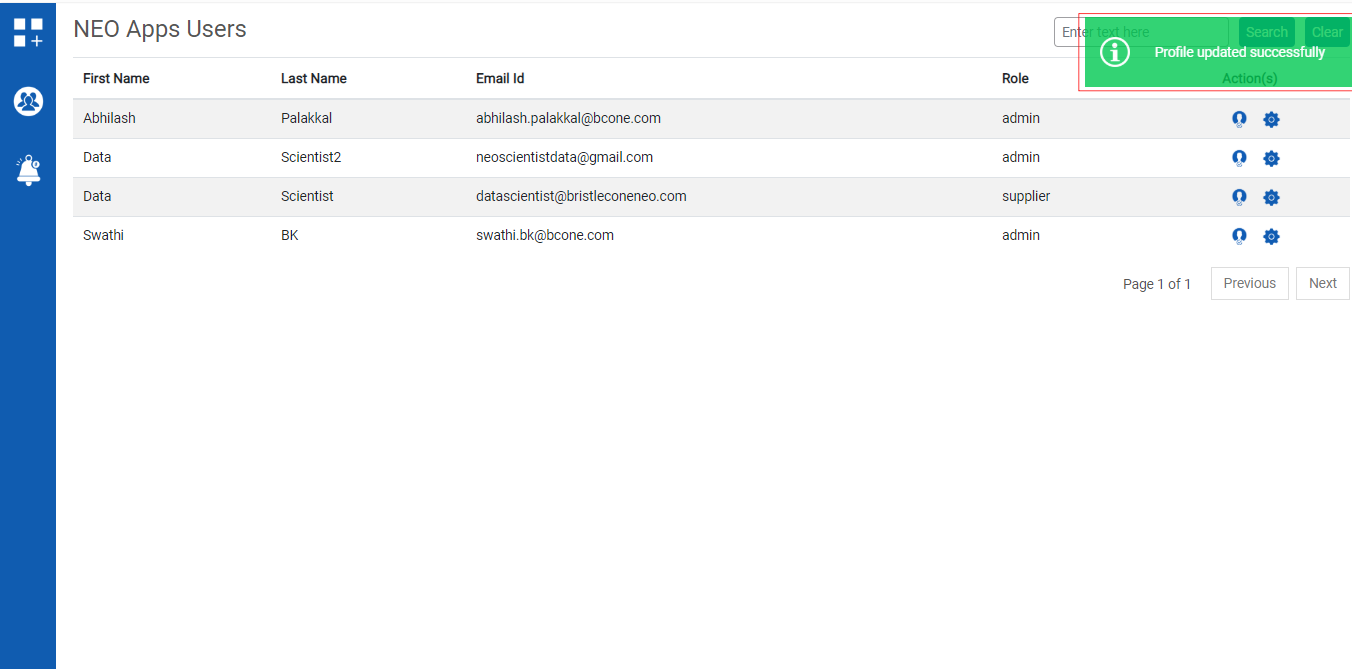Click the profile head icon for neoscientistdata@gmail.com row
The width and height of the screenshot is (1352, 669).
point(1239,158)
